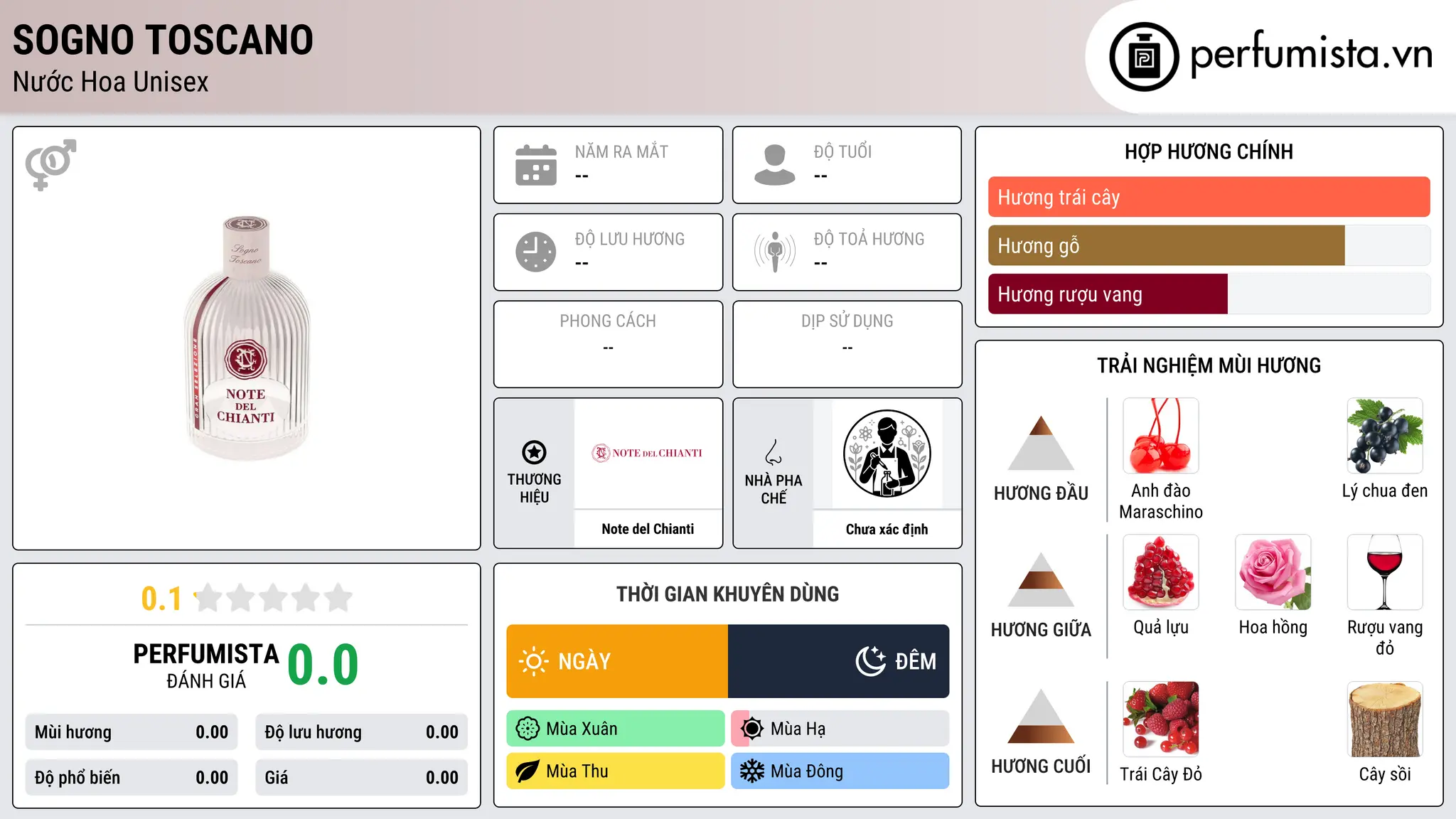
Task: Click the THỜI GIAN KHUYÊN DÙNG heading
Action: click(x=727, y=594)
